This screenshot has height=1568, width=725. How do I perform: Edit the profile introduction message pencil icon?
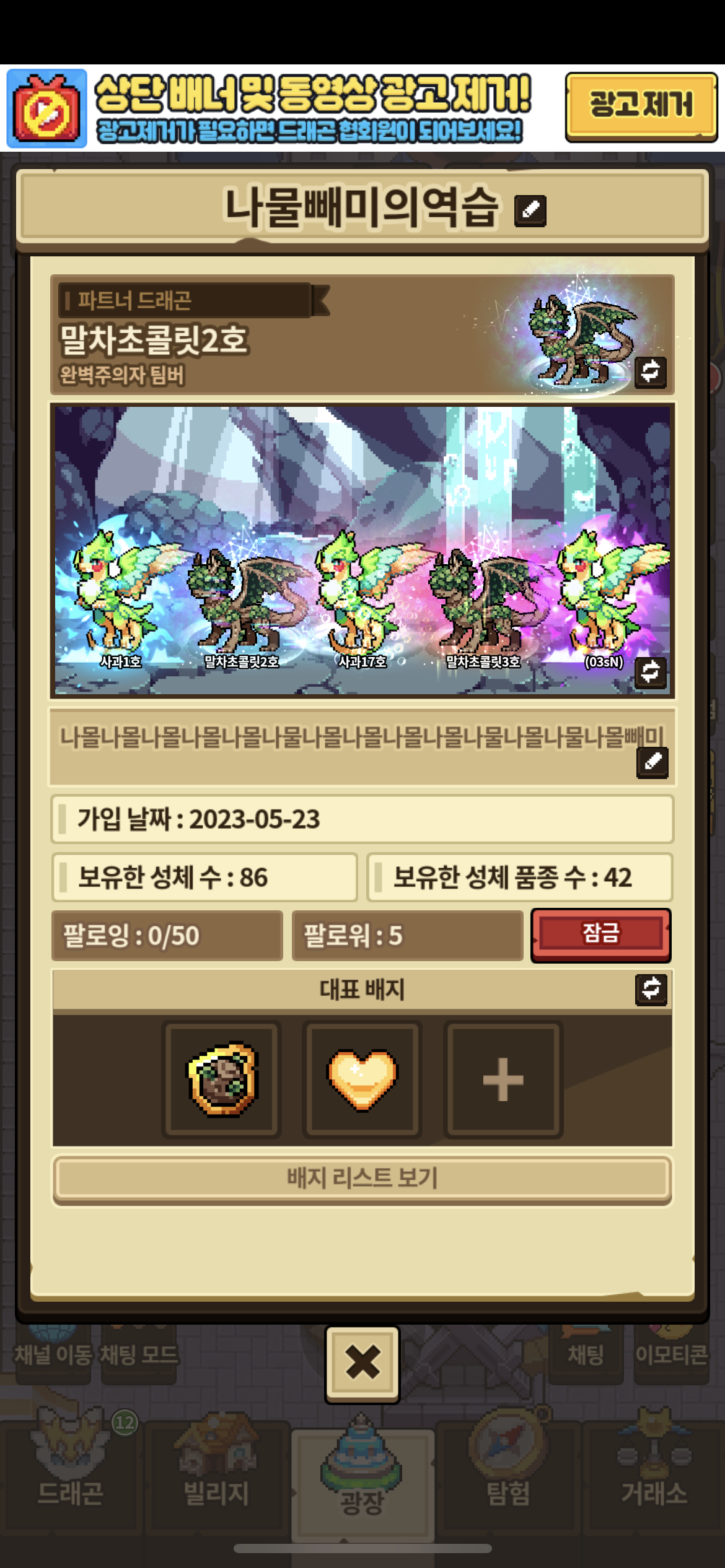coord(652,762)
